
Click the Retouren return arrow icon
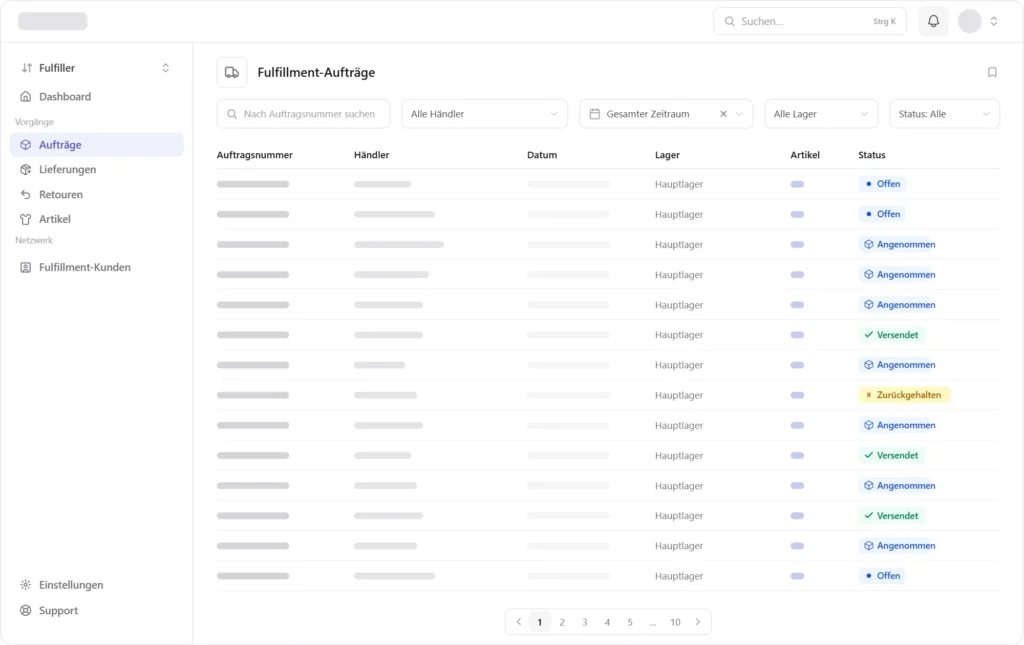(25, 195)
